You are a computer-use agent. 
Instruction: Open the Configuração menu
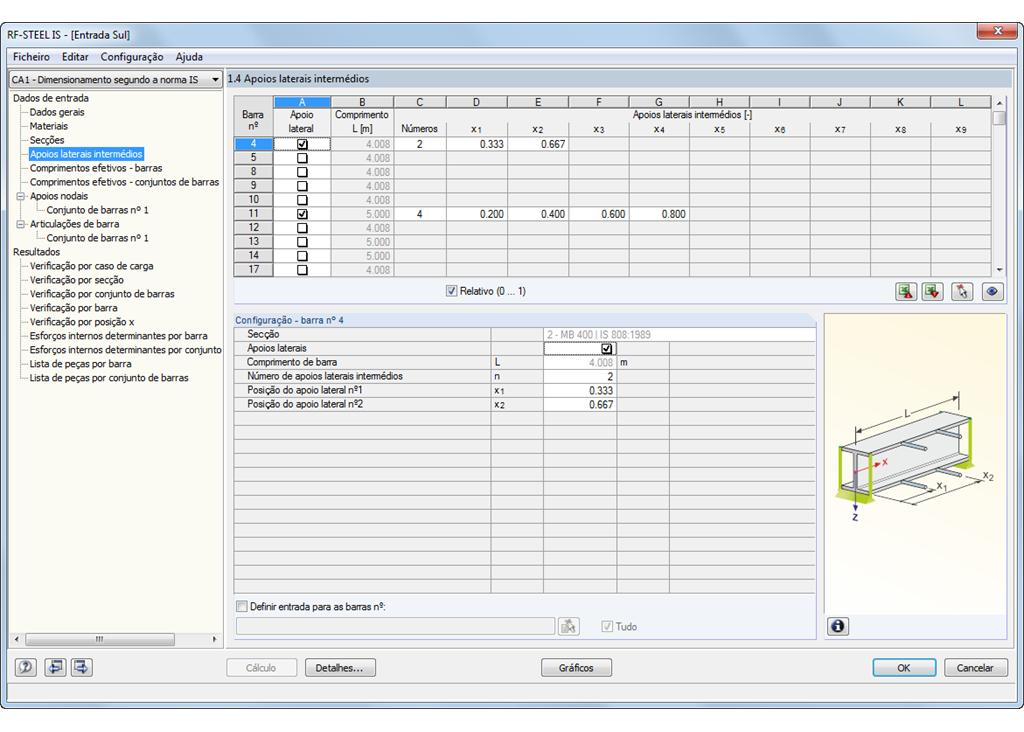(x=132, y=57)
